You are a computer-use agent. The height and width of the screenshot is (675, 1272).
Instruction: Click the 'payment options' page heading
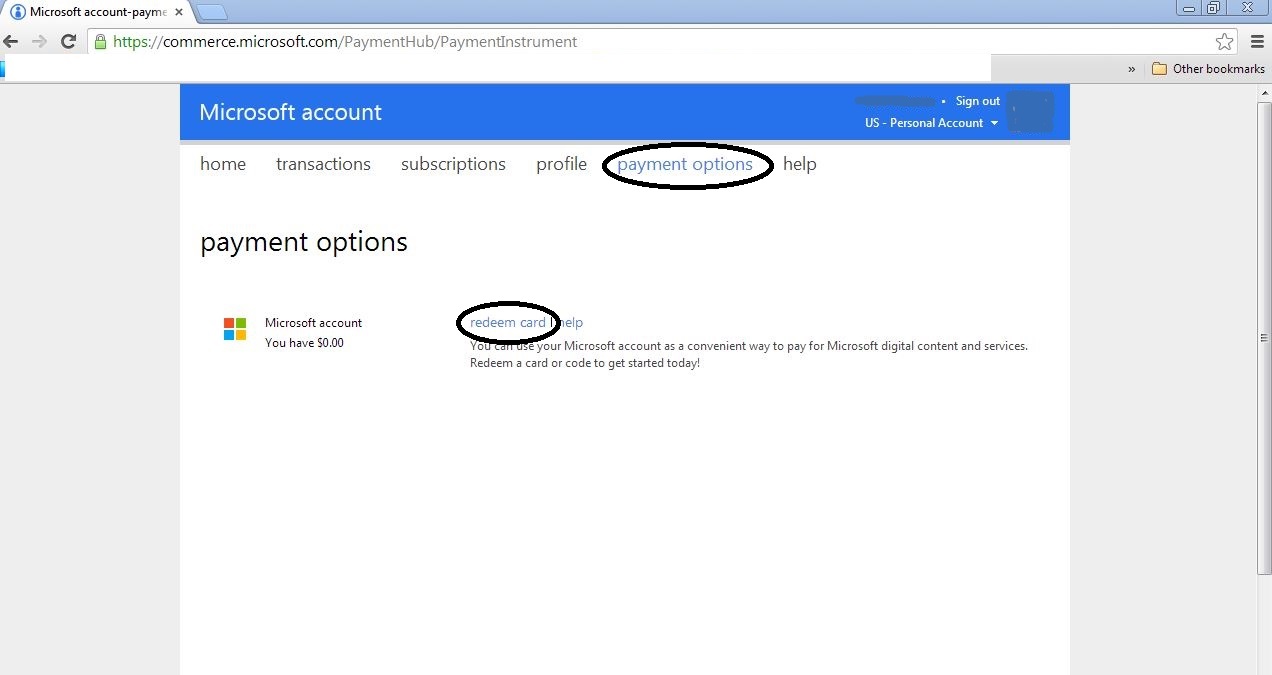coord(304,243)
